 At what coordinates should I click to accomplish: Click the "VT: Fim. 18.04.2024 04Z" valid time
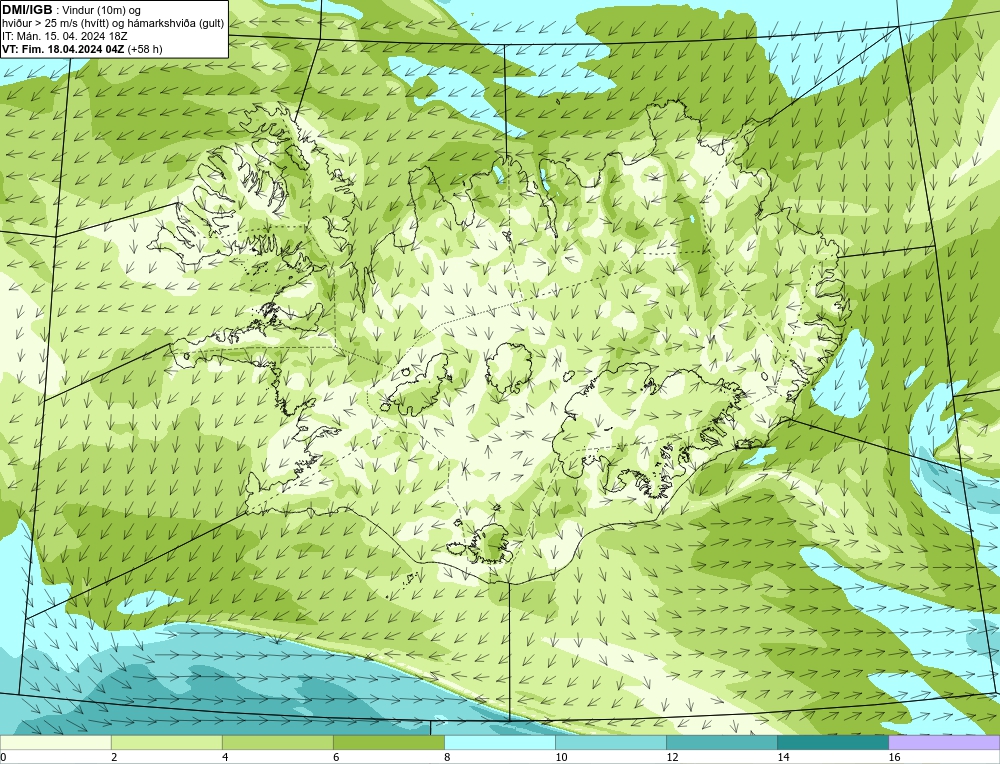(63, 49)
